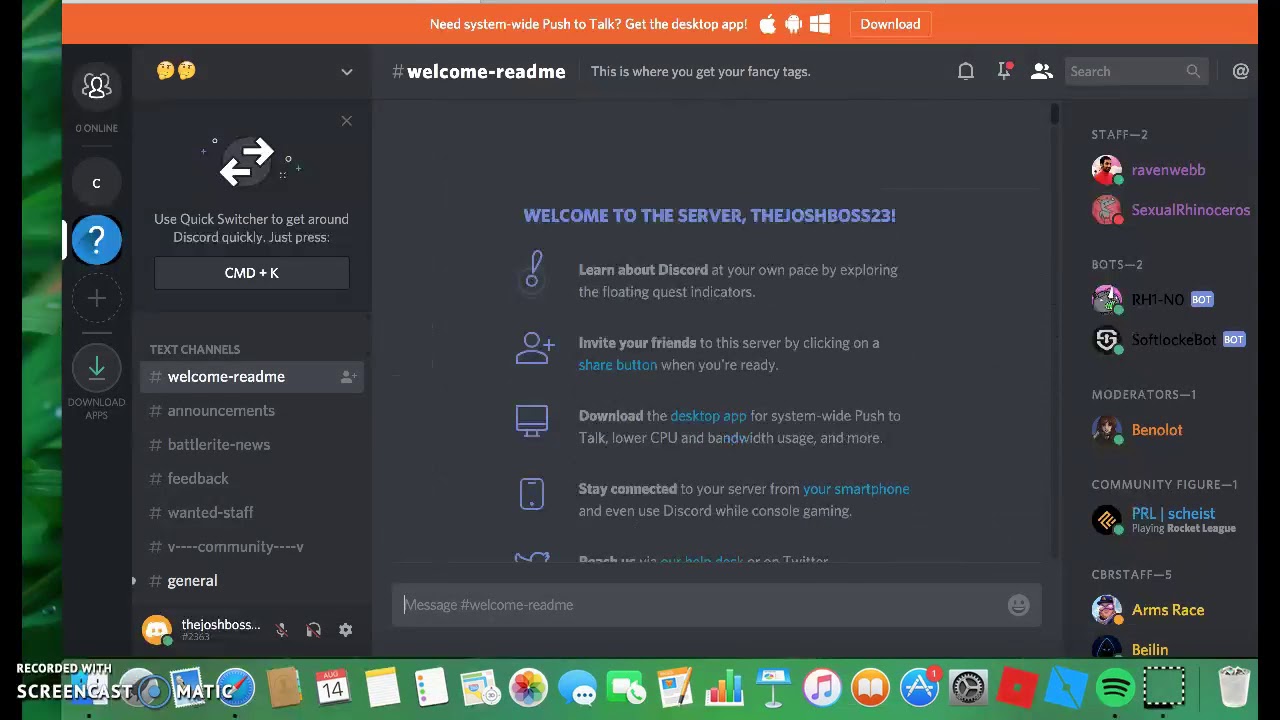The width and height of the screenshot is (1280, 720).
Task: Add a server with the plus icon
Action: coord(97,298)
